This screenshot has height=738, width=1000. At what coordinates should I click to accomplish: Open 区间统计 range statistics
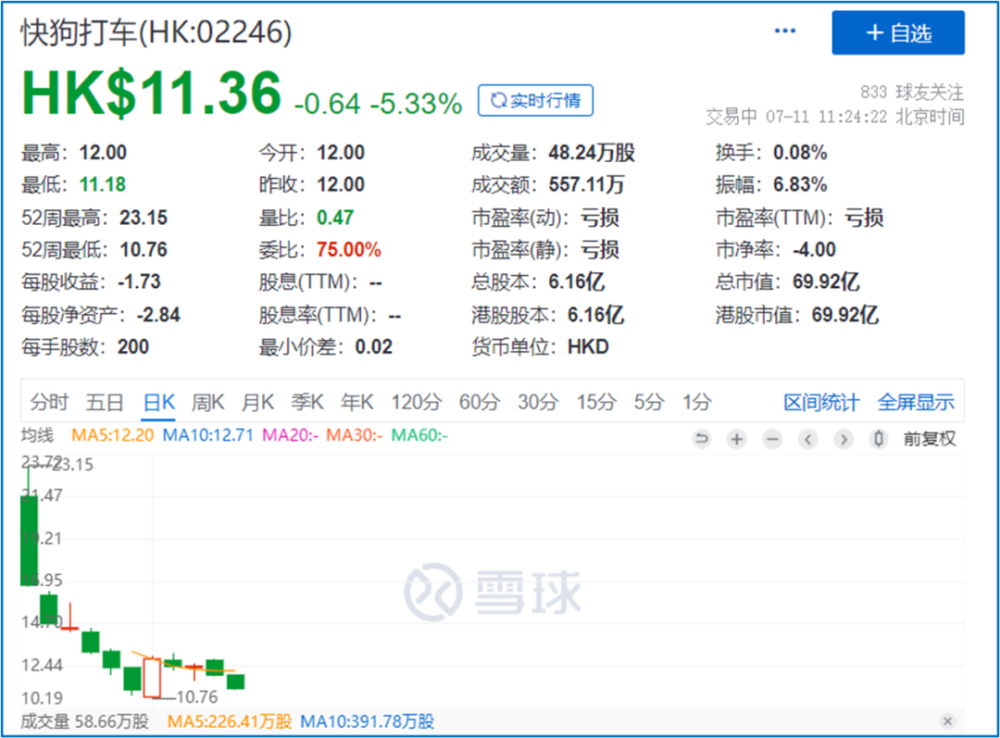[x=821, y=403]
